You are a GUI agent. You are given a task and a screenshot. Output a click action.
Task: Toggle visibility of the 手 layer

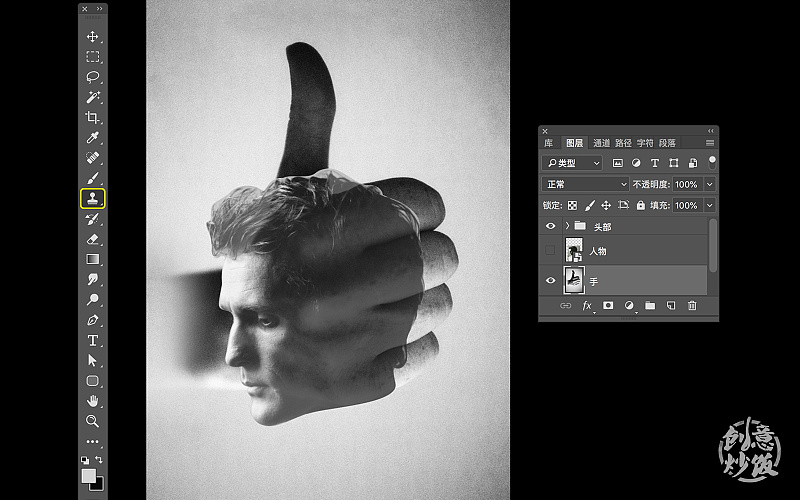click(550, 281)
